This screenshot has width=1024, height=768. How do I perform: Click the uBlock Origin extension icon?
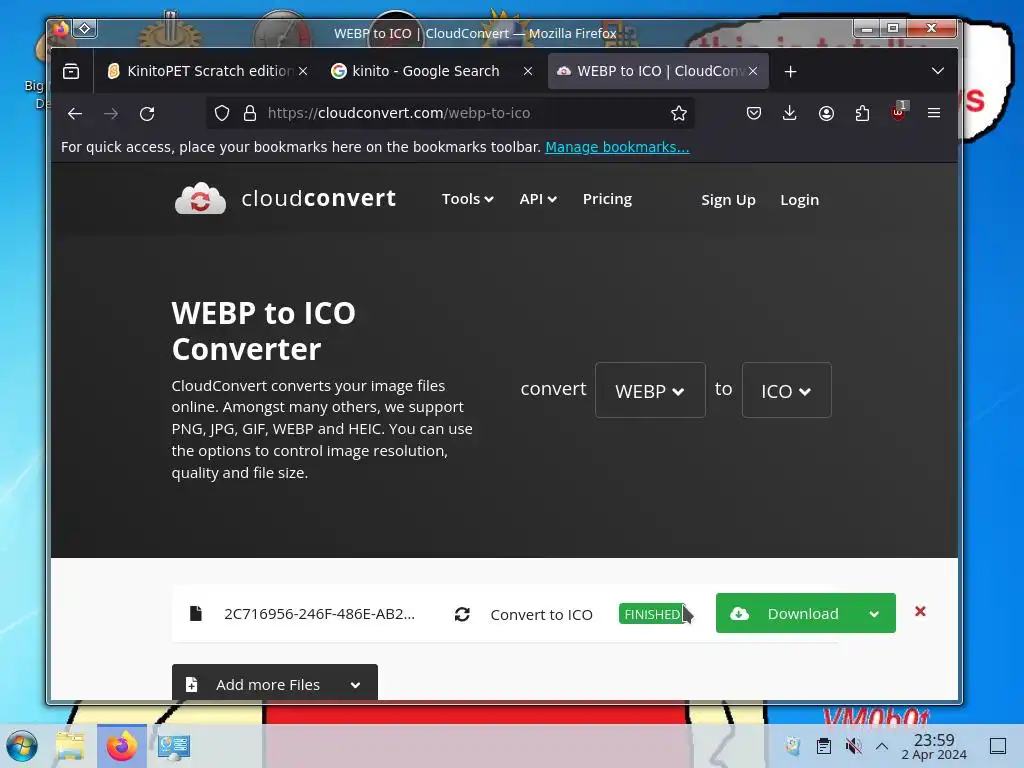point(899,112)
